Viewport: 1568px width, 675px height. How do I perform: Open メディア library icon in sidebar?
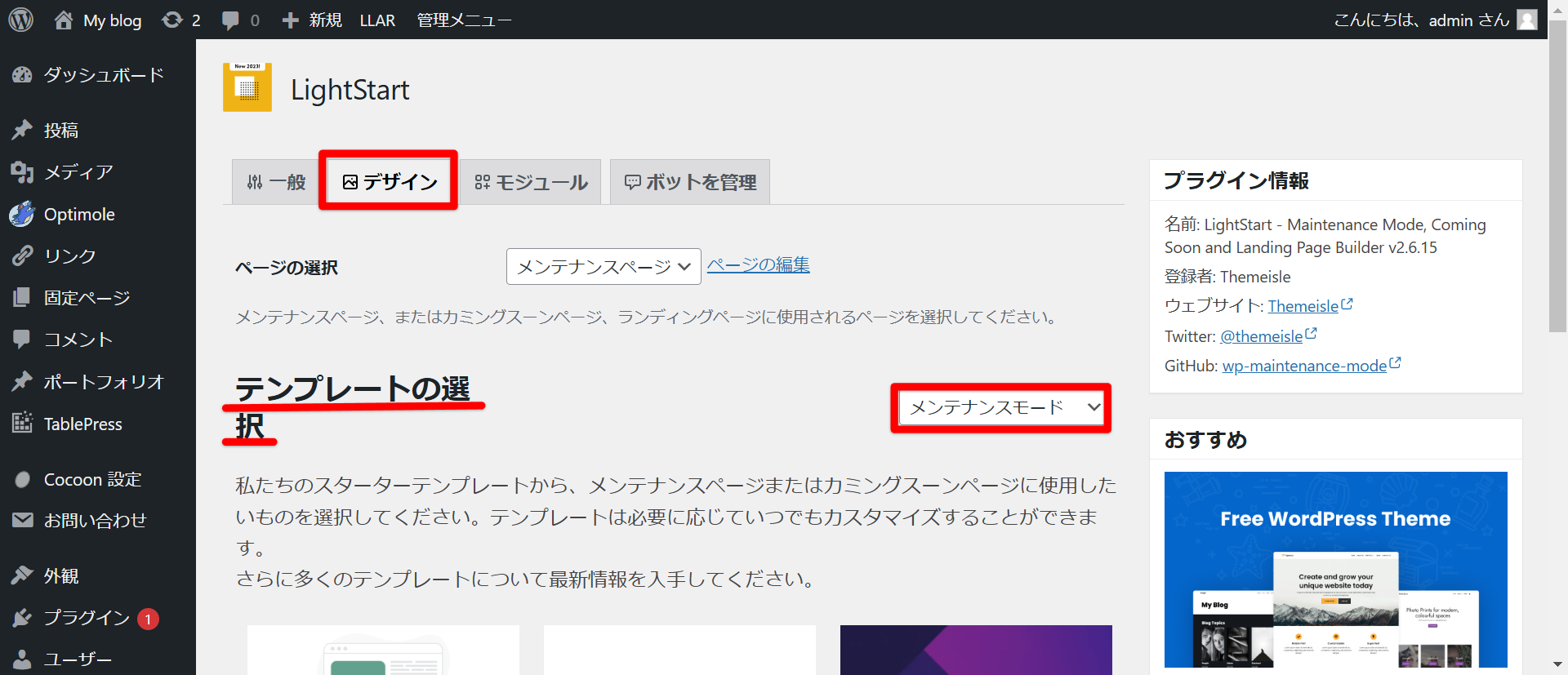pos(22,172)
